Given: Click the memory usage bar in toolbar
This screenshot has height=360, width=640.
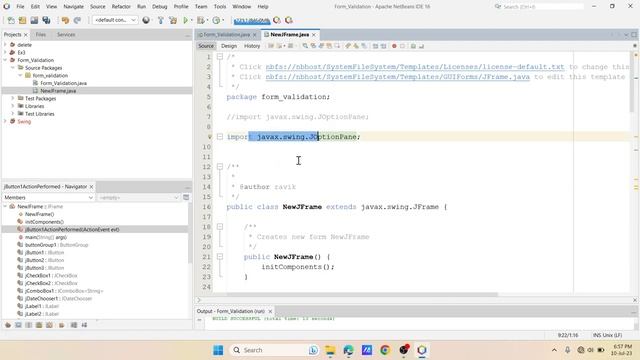Looking at the screenshot, I should [x=252, y=20].
